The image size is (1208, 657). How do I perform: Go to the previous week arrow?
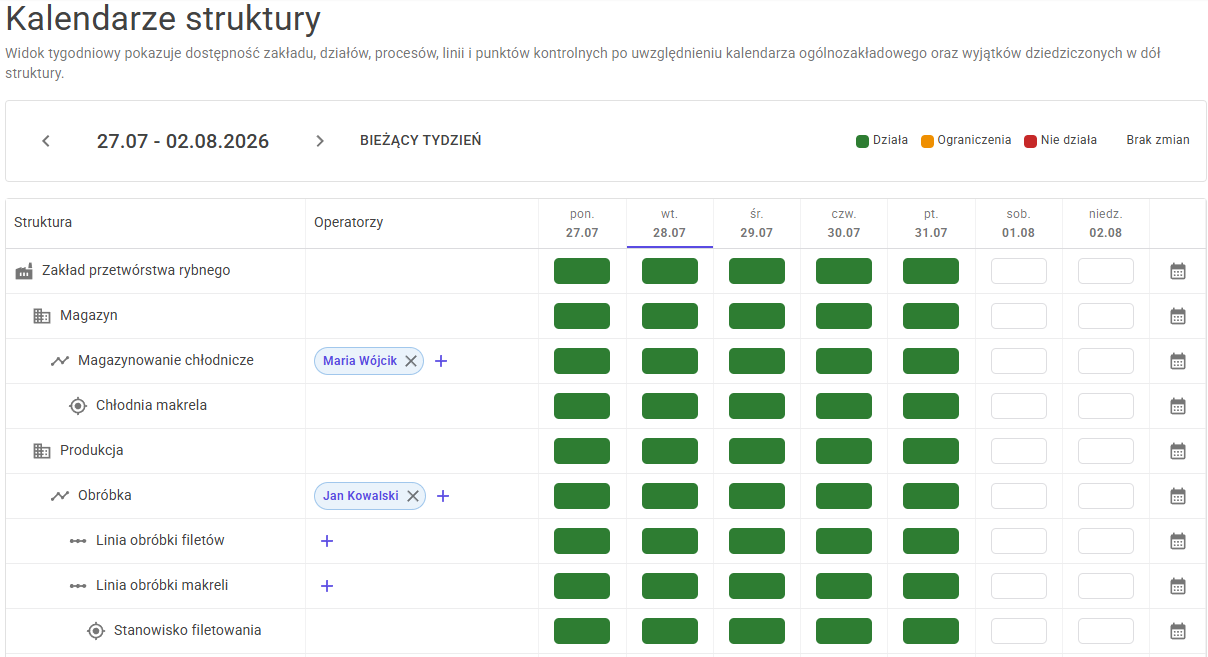46,141
